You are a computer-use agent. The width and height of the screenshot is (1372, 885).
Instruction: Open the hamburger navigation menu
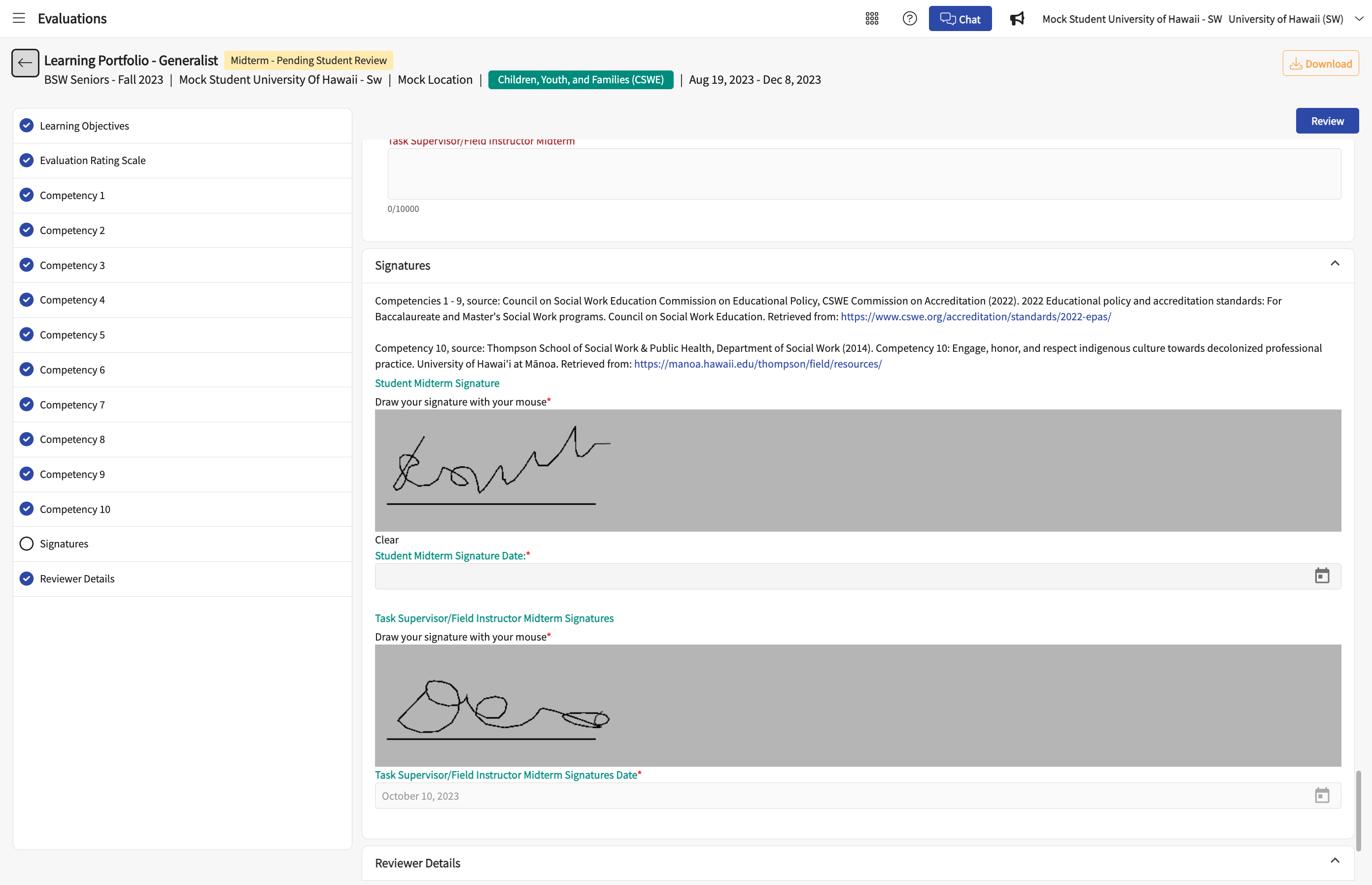pos(19,18)
